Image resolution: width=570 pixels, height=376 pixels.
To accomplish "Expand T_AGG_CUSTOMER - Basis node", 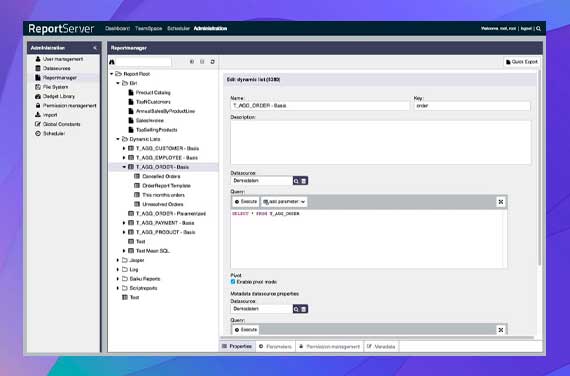I will click(124, 148).
